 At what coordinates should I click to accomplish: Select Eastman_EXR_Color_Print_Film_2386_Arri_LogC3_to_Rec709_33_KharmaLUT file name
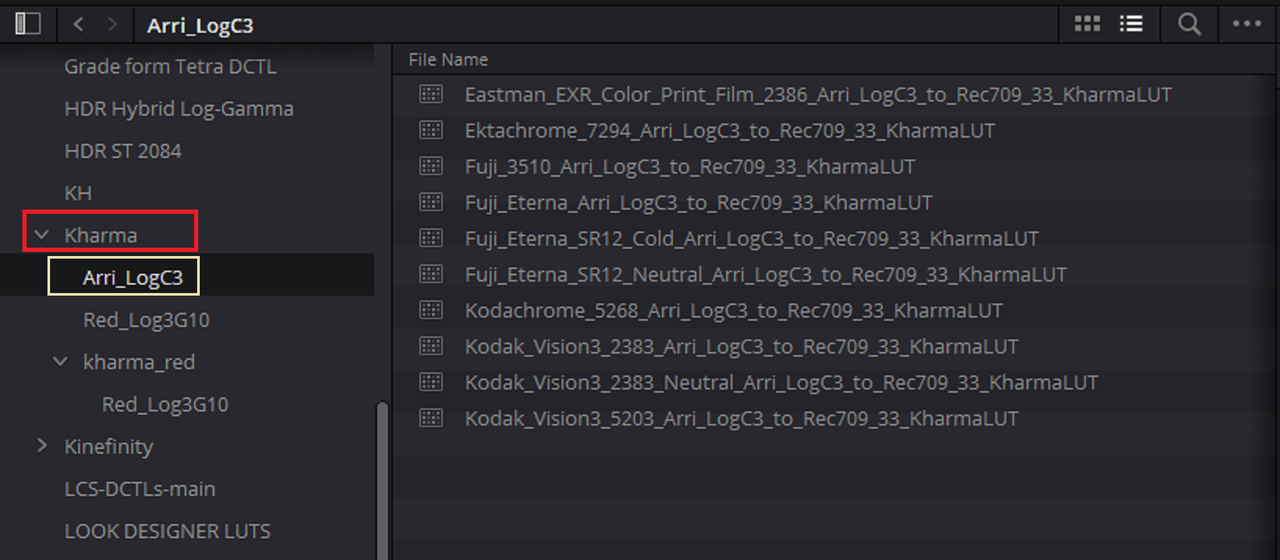click(818, 95)
